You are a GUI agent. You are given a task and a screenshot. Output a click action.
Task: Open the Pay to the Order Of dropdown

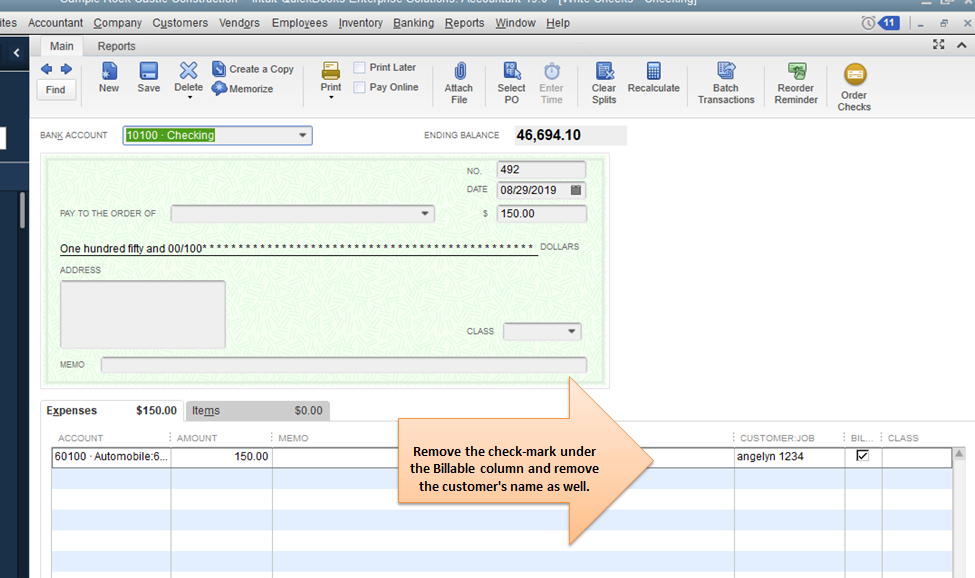pos(425,213)
